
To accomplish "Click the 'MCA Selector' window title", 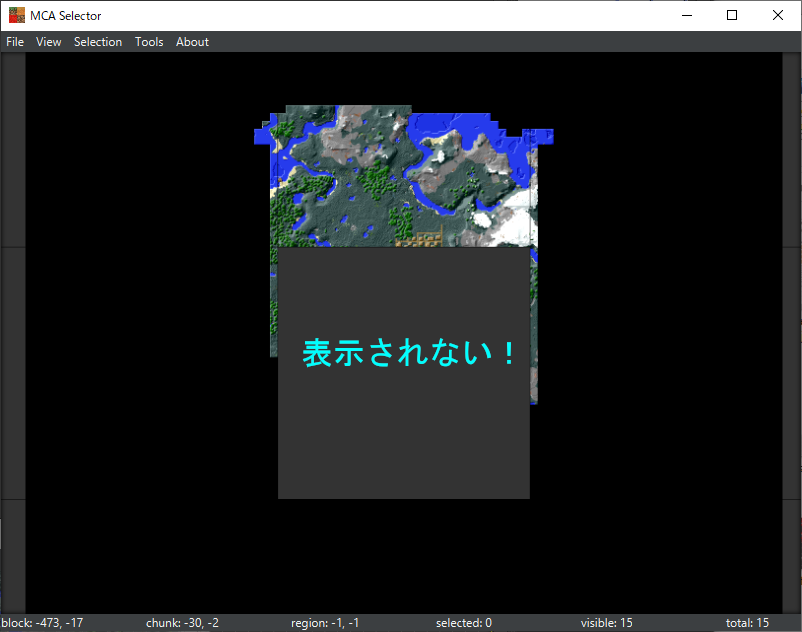I will tap(65, 16).
